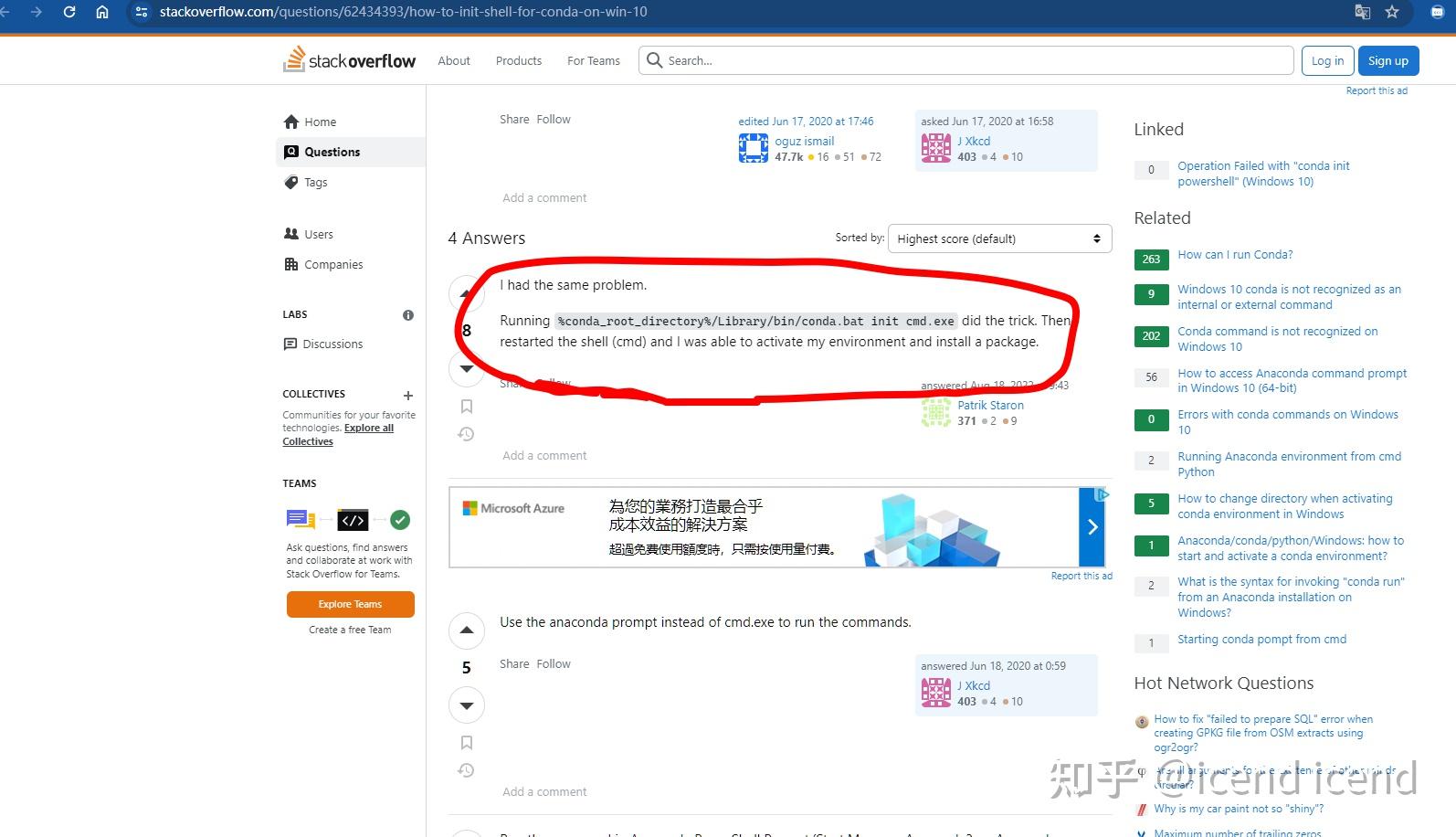This screenshot has width=1456, height=837.
Task: Click oguz ismail's avatar
Action: (x=754, y=148)
